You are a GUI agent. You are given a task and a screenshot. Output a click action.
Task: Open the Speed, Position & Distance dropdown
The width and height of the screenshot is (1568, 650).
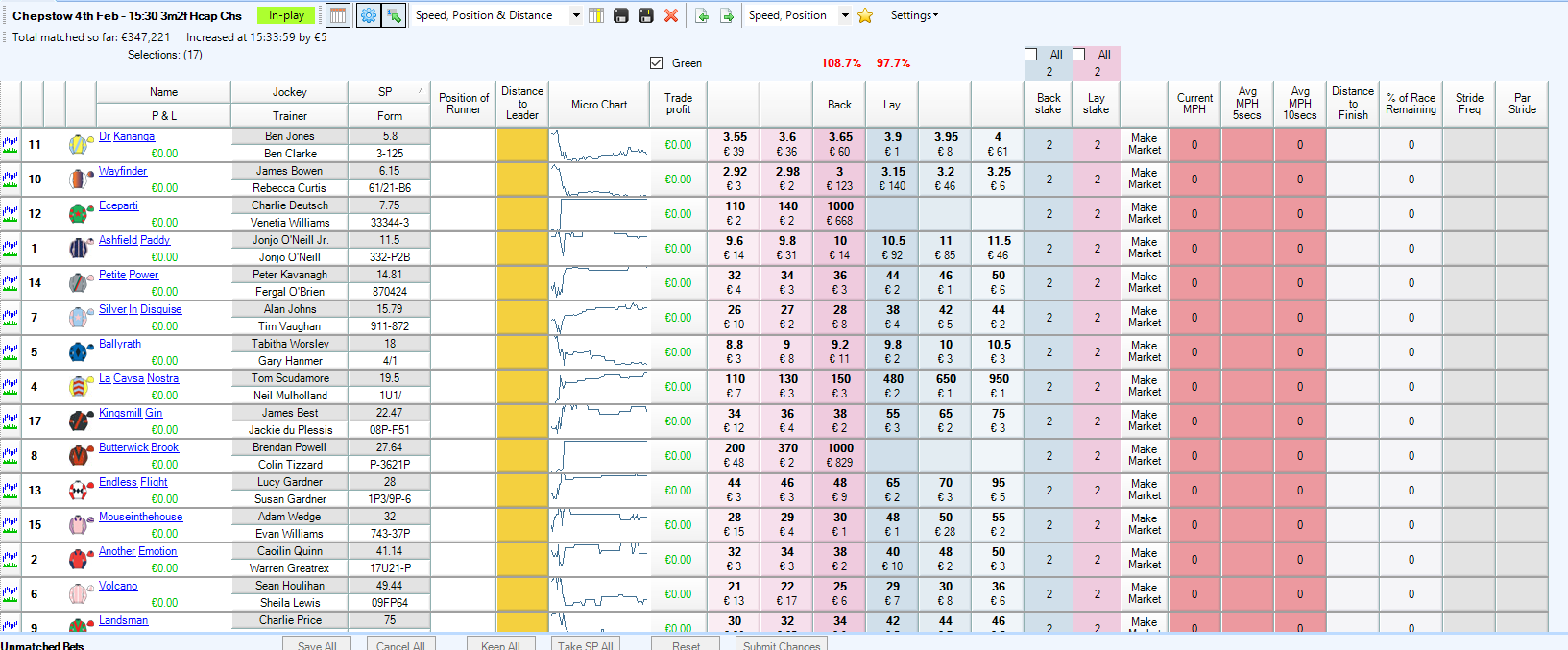coord(576,15)
